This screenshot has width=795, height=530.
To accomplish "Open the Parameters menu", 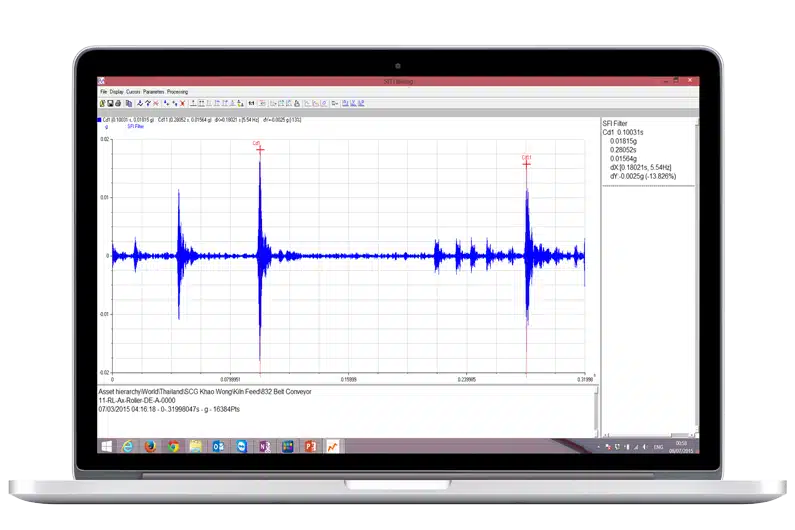I will (x=153, y=92).
